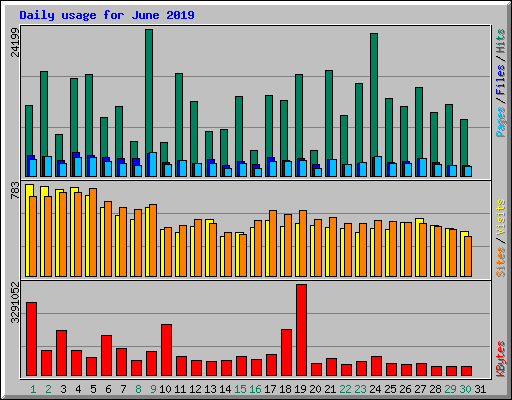Click the red "KBytes" legend label
The height and width of the screenshot is (400, 512).
click(x=501, y=359)
